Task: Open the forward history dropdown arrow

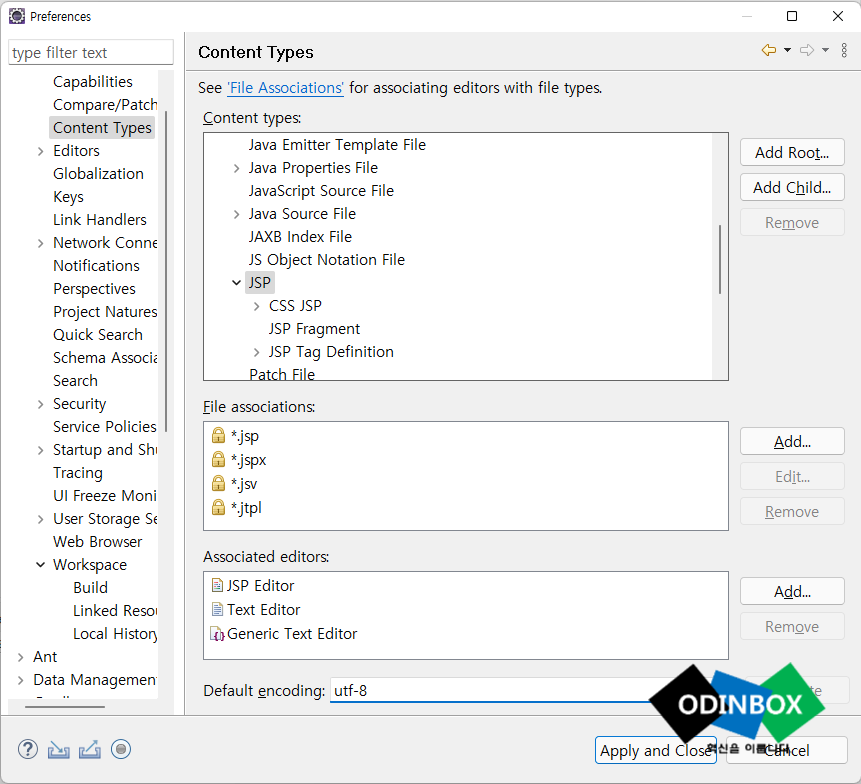Action: click(825, 51)
